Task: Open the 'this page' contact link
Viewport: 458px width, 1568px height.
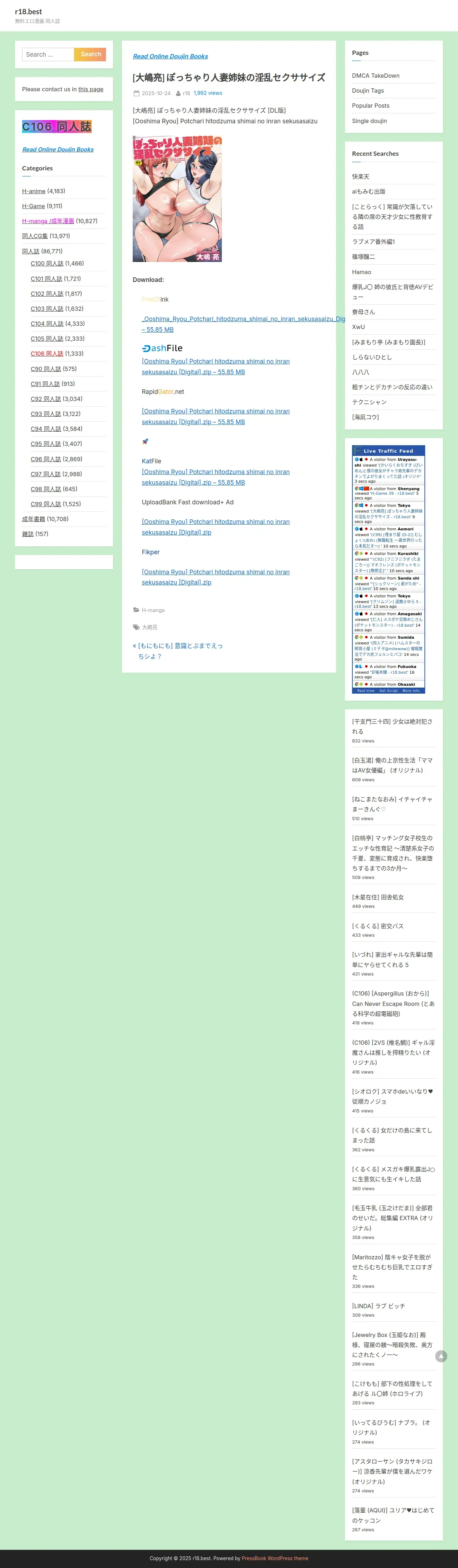Action: (x=91, y=89)
